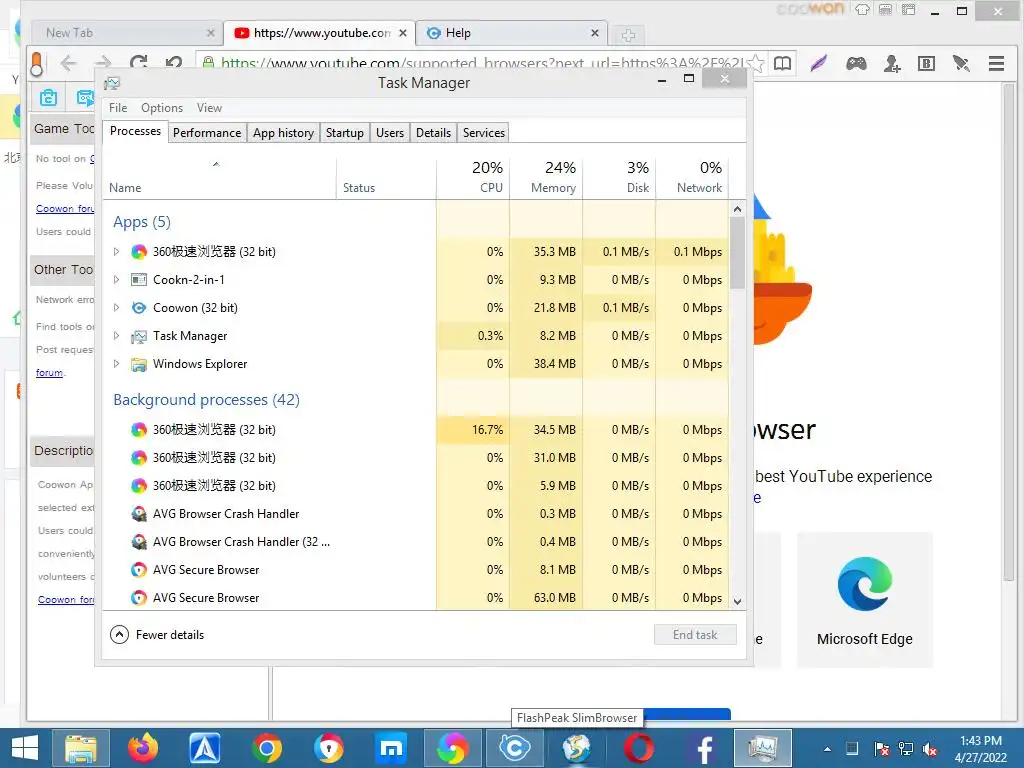The image size is (1024, 768).
Task: Sort processes by CPU column
Action: (473, 178)
